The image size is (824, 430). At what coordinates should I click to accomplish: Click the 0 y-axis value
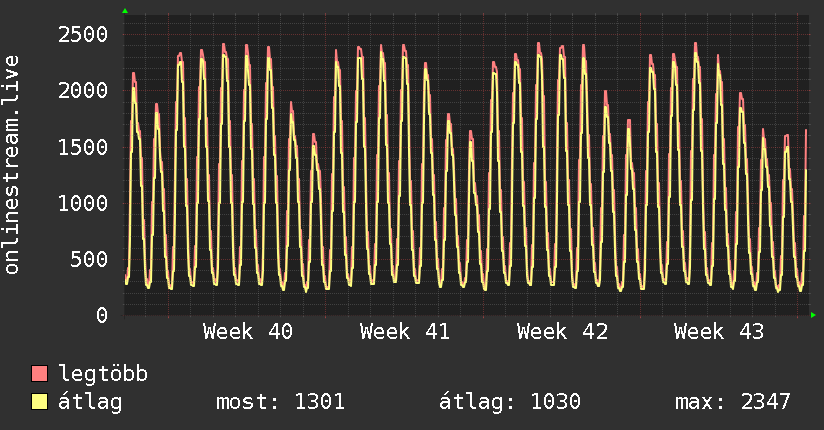pos(102,316)
